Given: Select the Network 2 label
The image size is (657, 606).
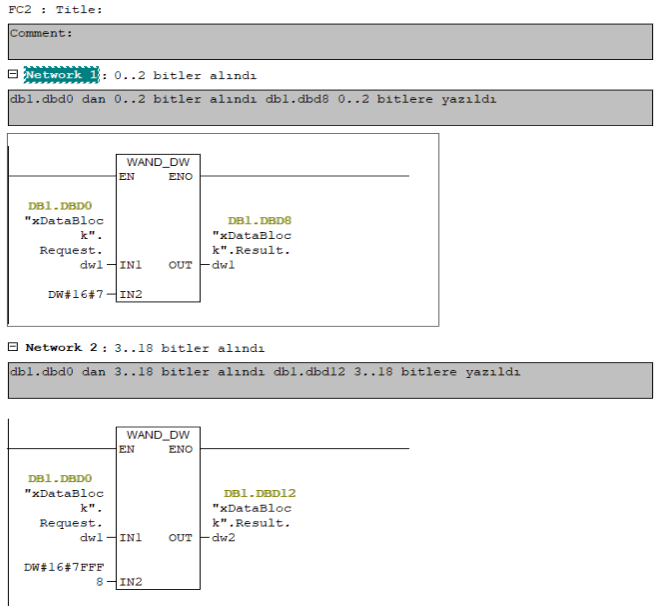Looking at the screenshot, I should tap(61, 347).
